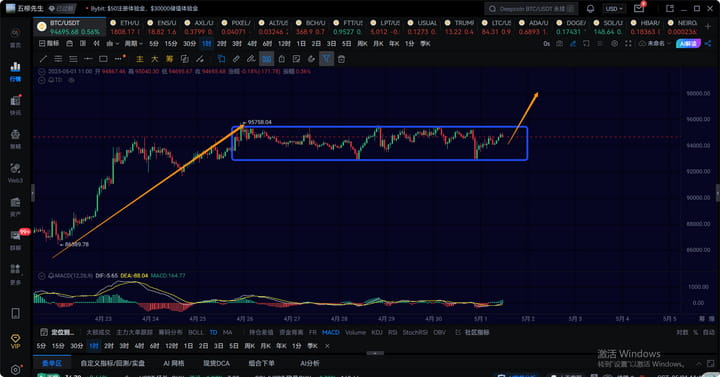Select the 4时 timeframe button
Image resolution: width=720 pixels, height=377 pixels.
252,44
